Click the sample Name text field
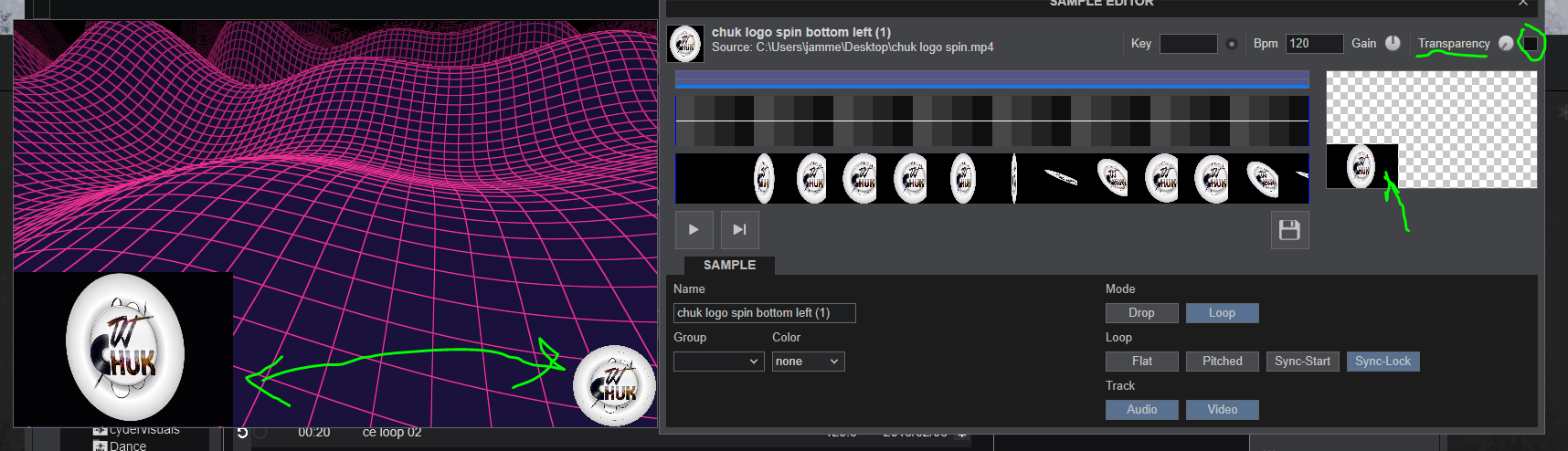This screenshot has width=1568, height=451. [765, 313]
